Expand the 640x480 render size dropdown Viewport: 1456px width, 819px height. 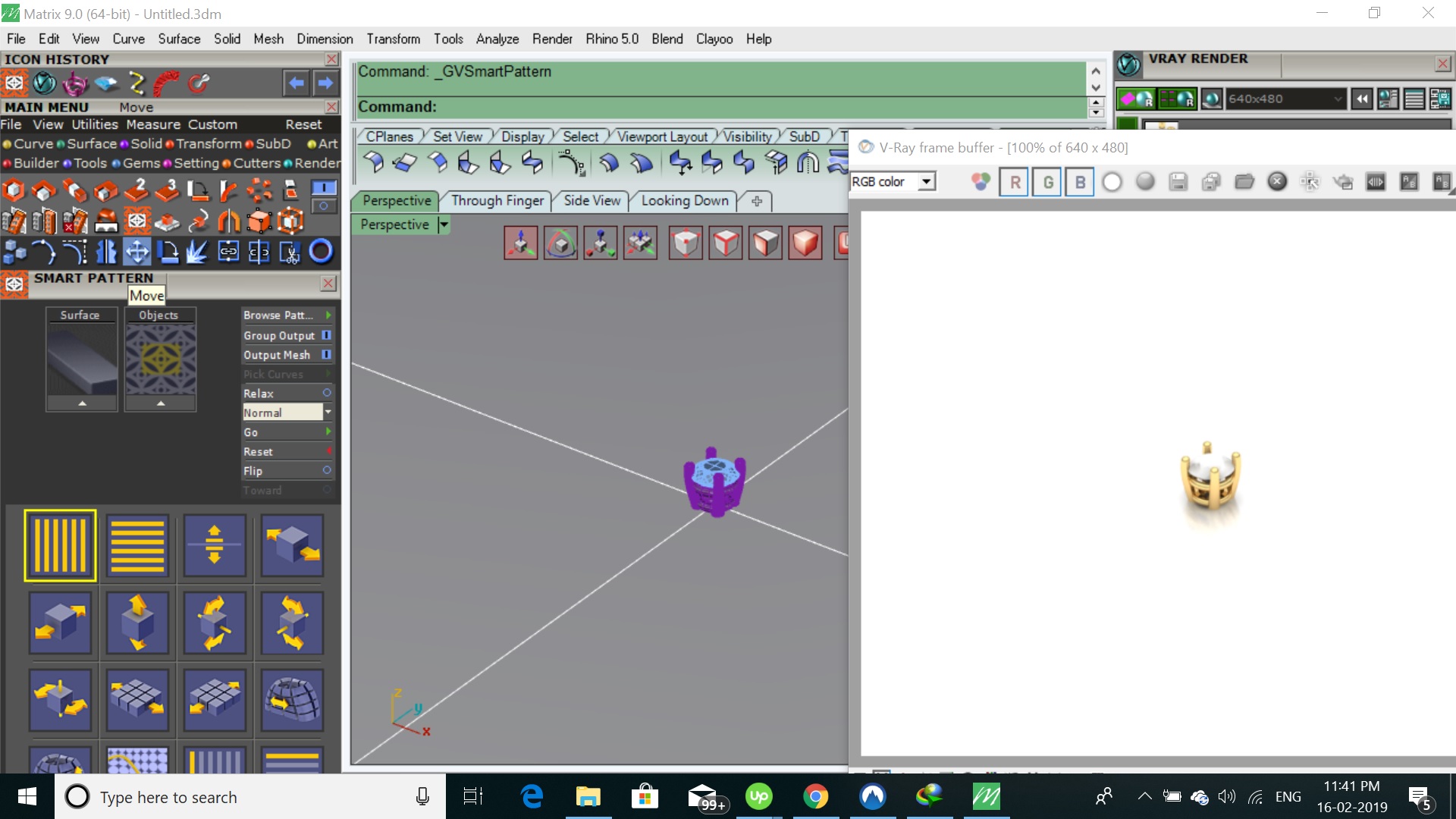[1337, 99]
